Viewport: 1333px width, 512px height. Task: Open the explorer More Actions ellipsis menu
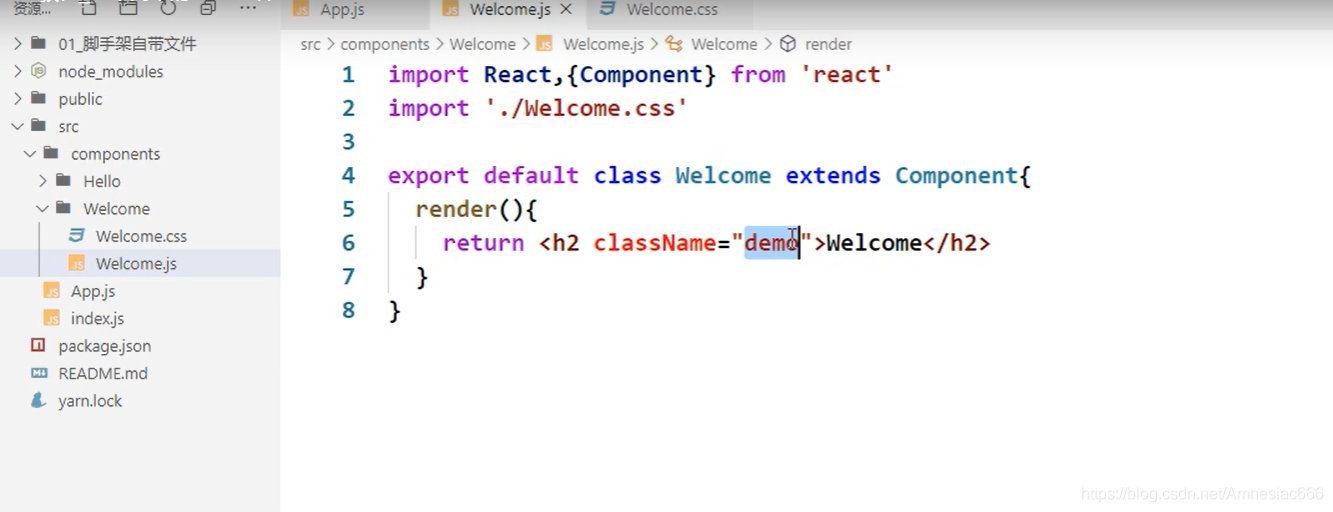click(x=248, y=9)
